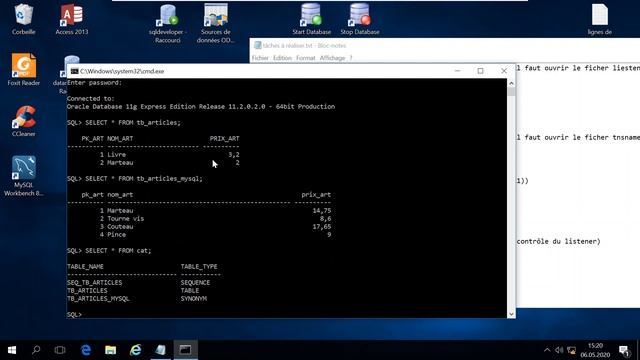Switch to Notepad taskbar button
This screenshot has width=640, height=360.
pos(160,350)
